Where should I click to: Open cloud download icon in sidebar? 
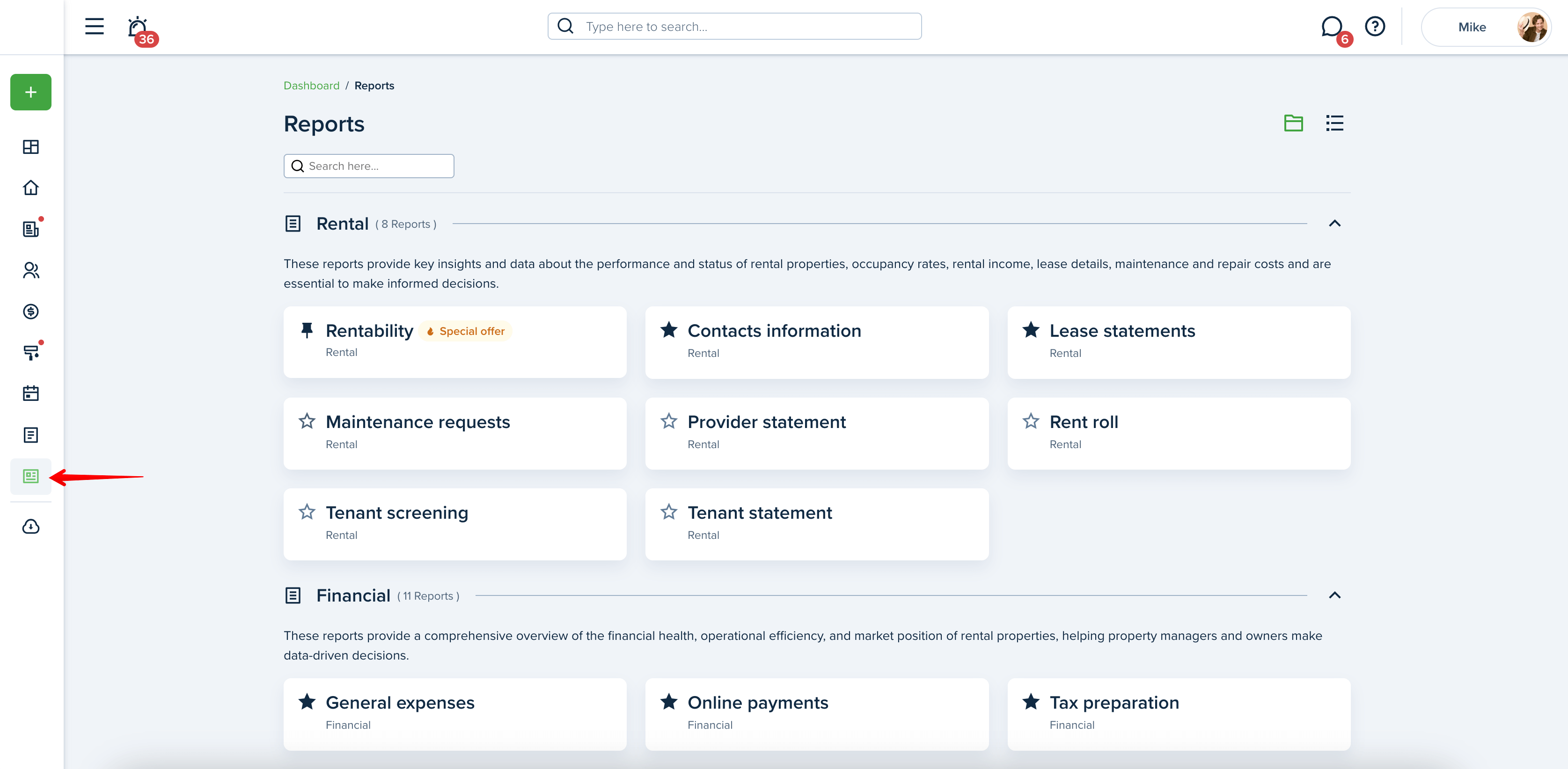30,526
